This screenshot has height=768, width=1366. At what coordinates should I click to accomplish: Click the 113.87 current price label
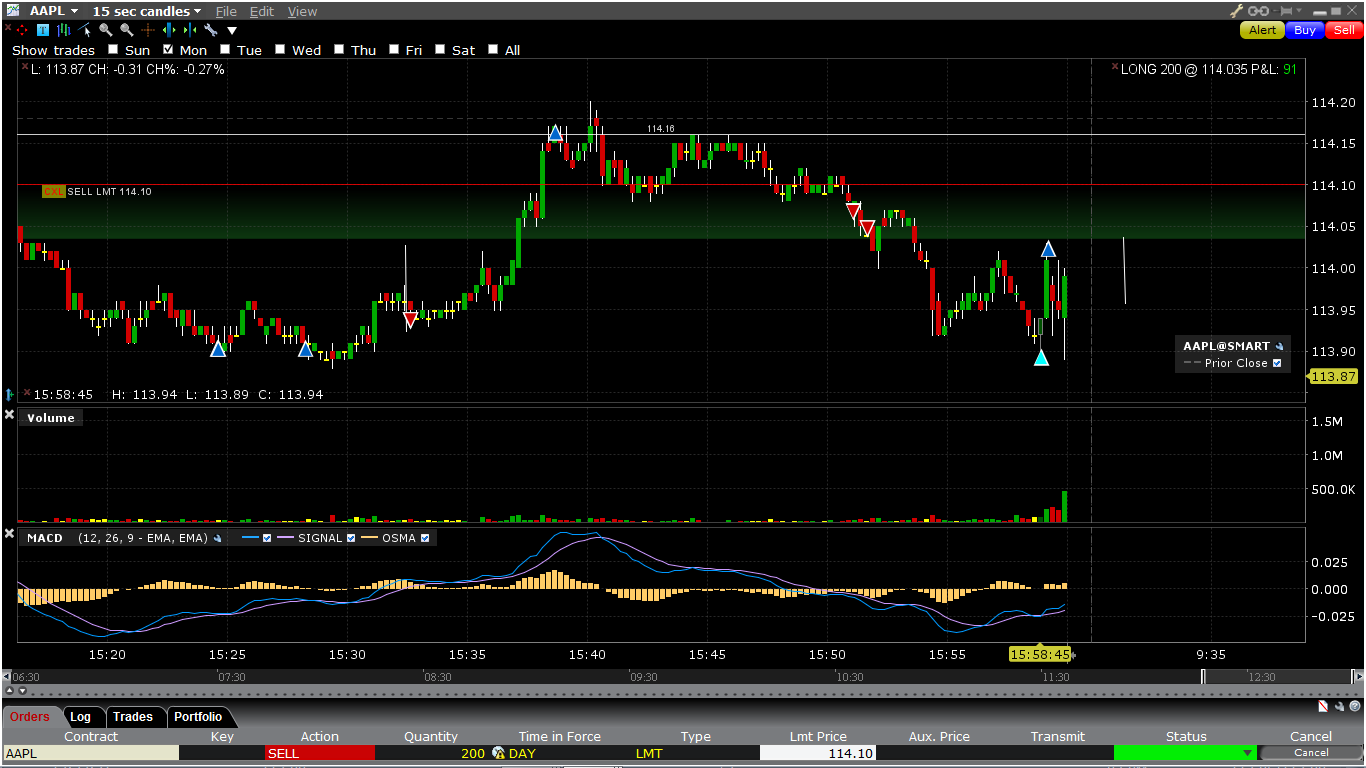(1334, 376)
